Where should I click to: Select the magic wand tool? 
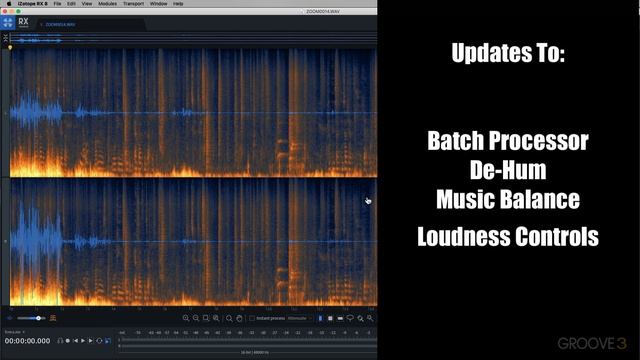pos(370,318)
